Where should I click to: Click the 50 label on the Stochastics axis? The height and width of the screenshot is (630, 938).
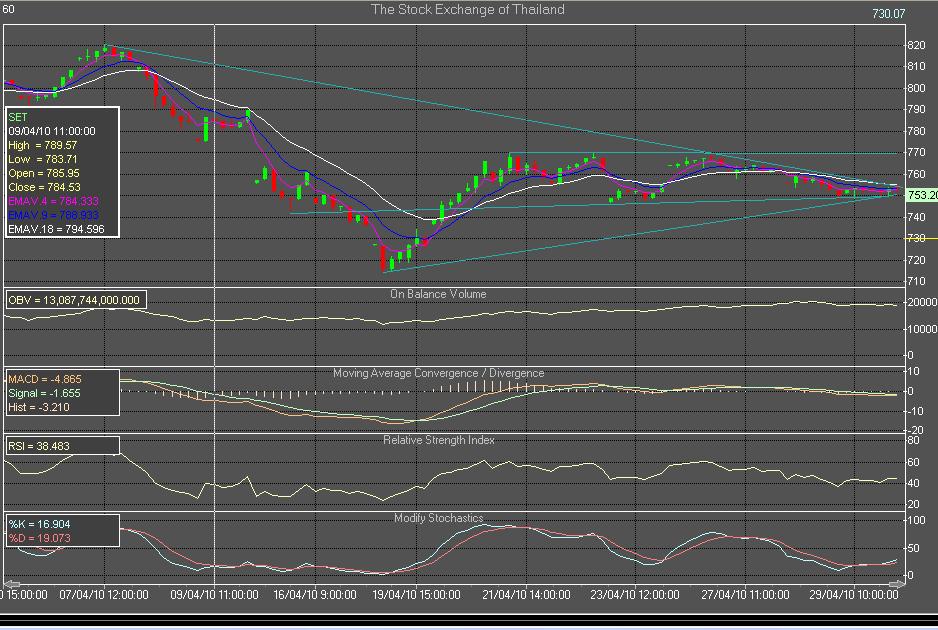pos(913,547)
